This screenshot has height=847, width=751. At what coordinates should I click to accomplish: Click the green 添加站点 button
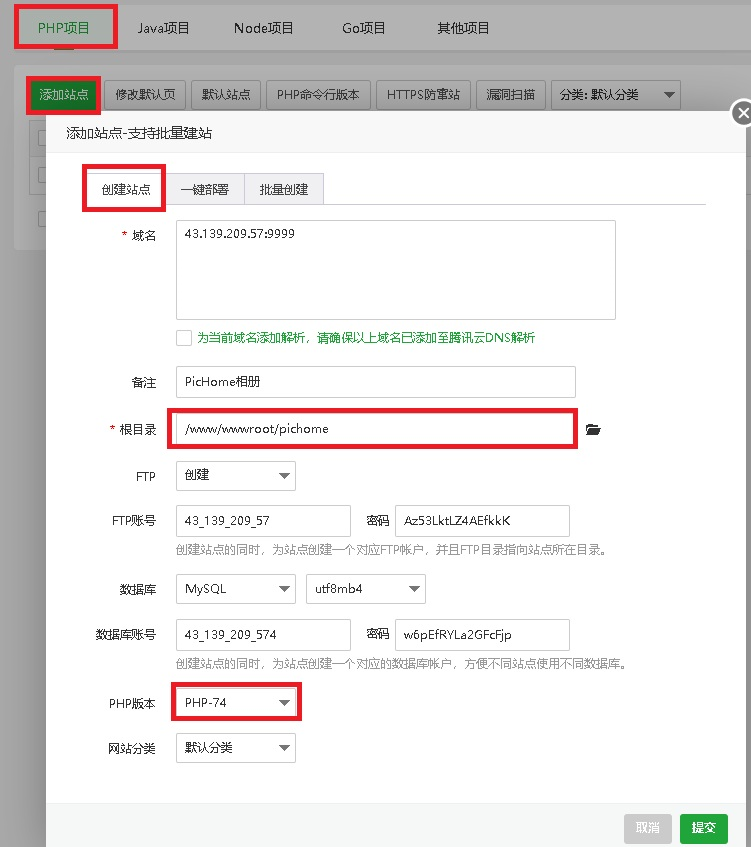tap(64, 95)
